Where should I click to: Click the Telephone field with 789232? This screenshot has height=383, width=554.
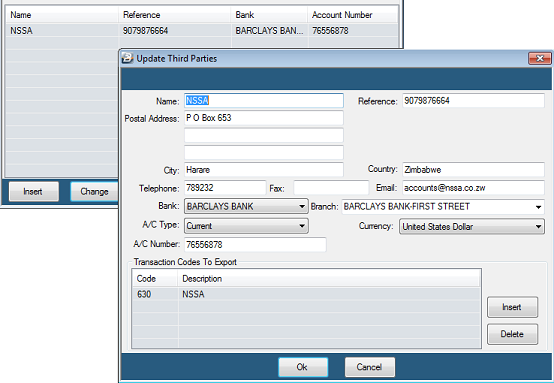pyautogui.click(x=225, y=188)
